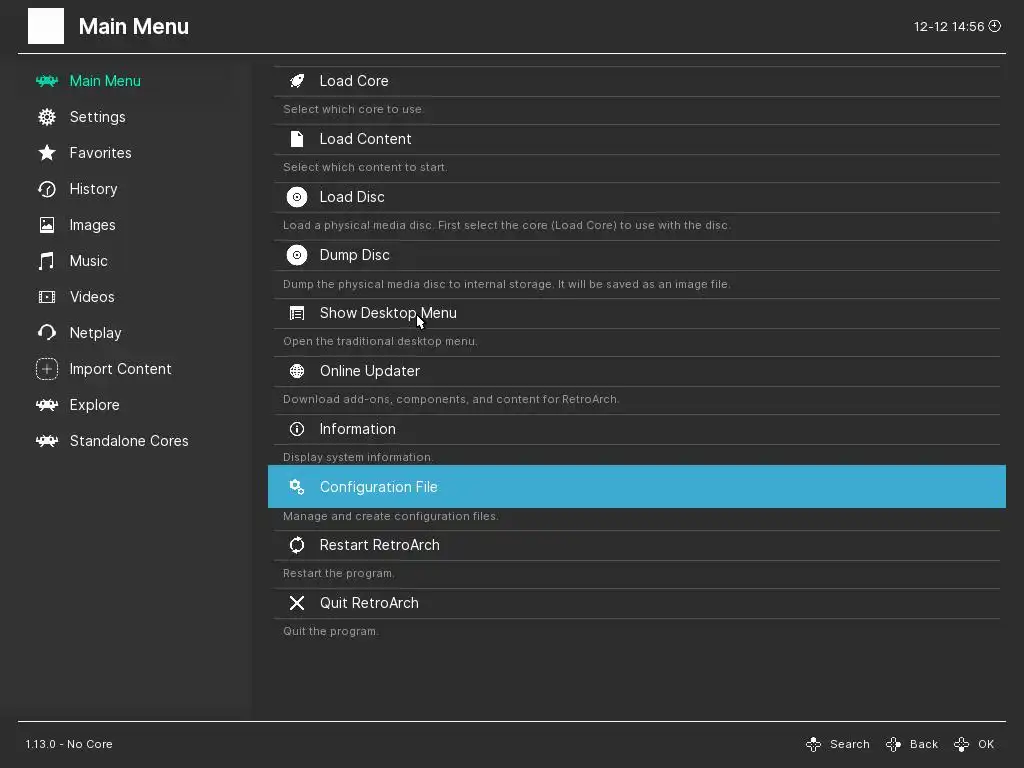Click the star icon for Favorites
Image resolution: width=1024 pixels, height=768 pixels.
click(x=47, y=153)
